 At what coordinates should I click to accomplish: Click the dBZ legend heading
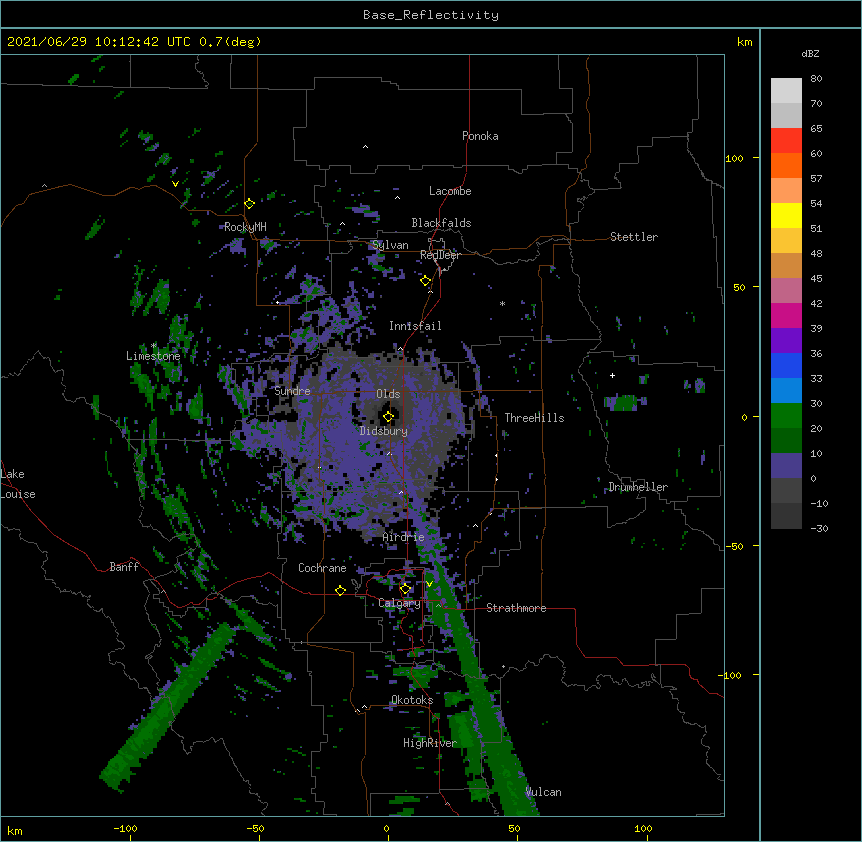(x=810, y=53)
